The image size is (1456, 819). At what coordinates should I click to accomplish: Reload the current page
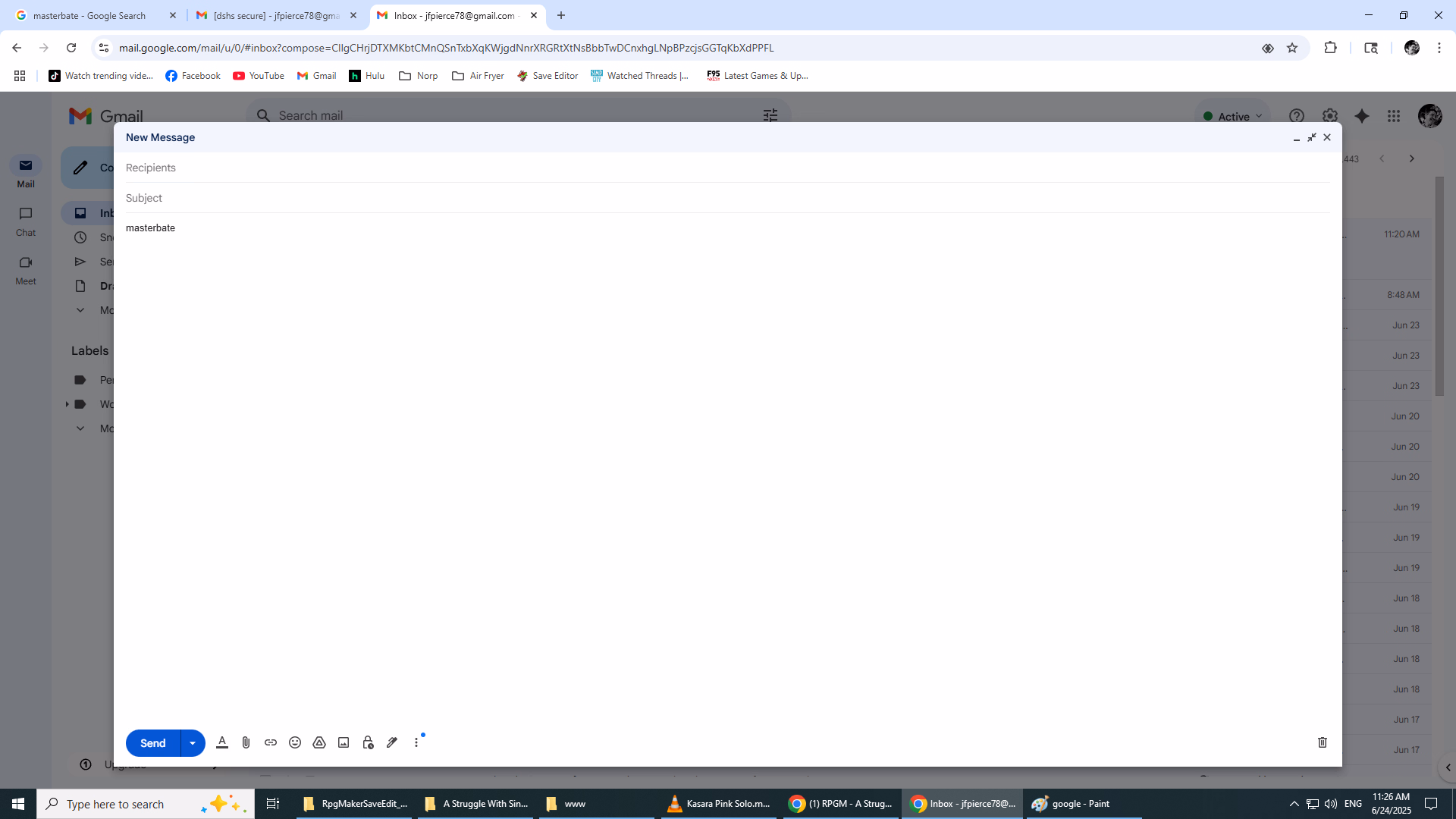[71, 48]
